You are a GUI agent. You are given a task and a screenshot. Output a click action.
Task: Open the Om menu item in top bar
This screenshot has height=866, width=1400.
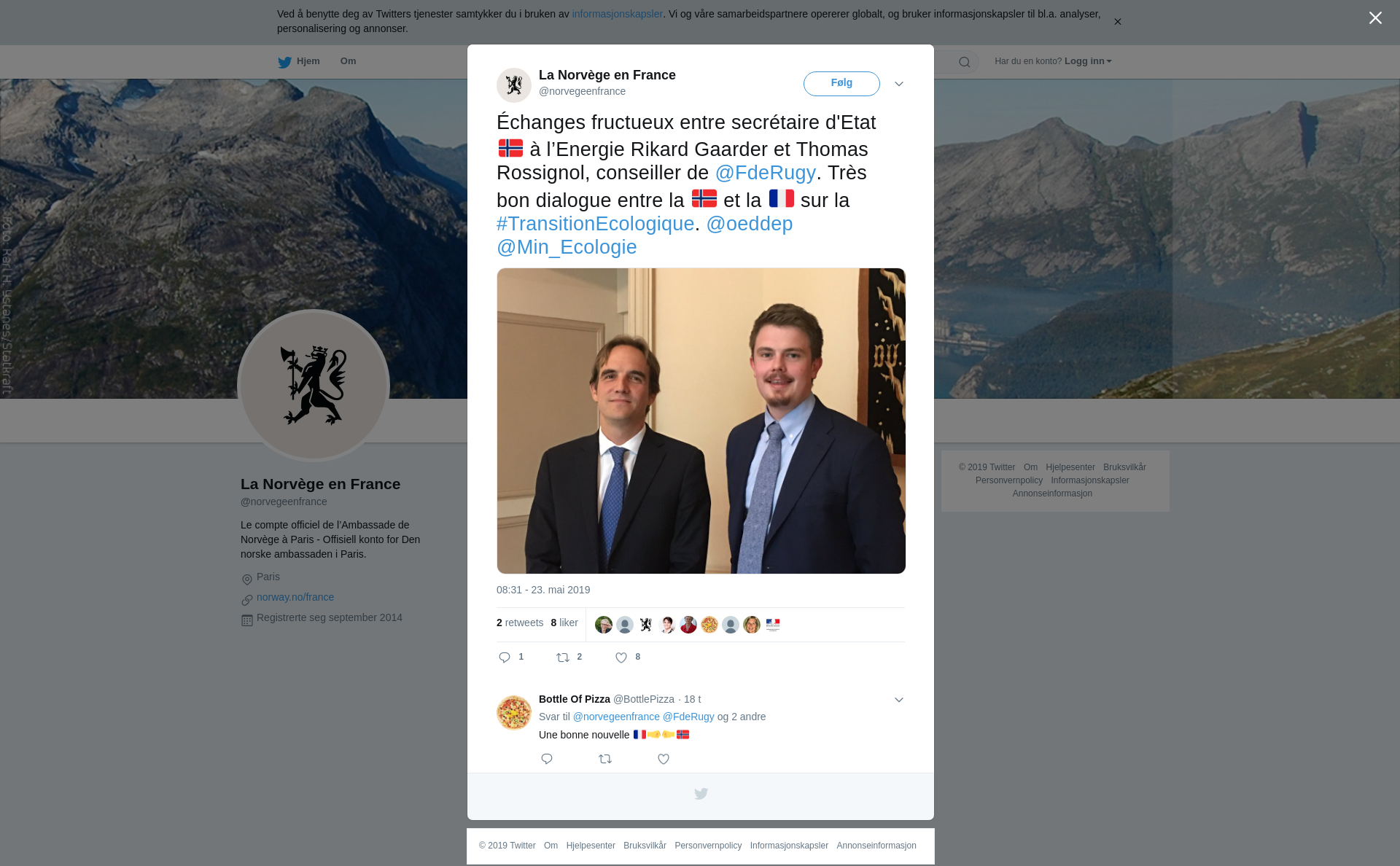pyautogui.click(x=349, y=61)
